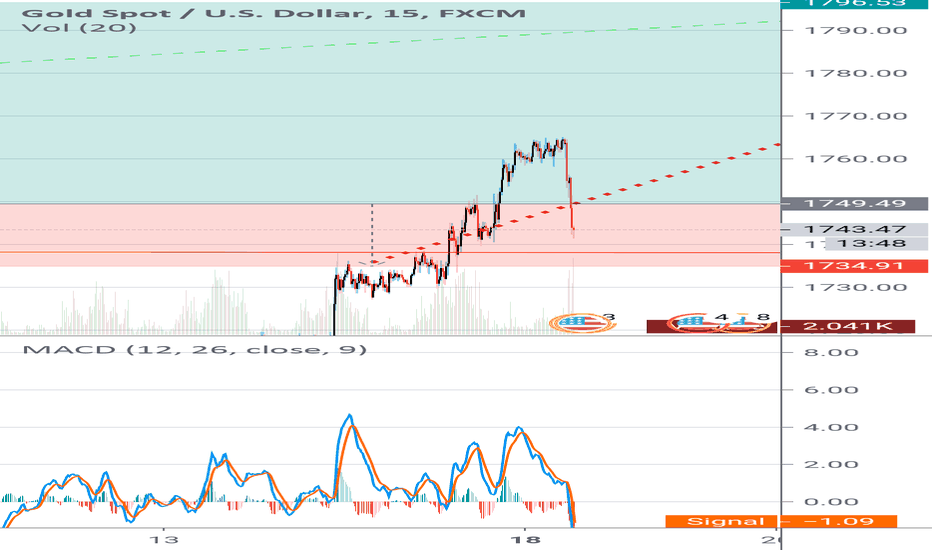Click the 1760.00 price axis label
Screen dimensions: 932x550
tap(856, 159)
